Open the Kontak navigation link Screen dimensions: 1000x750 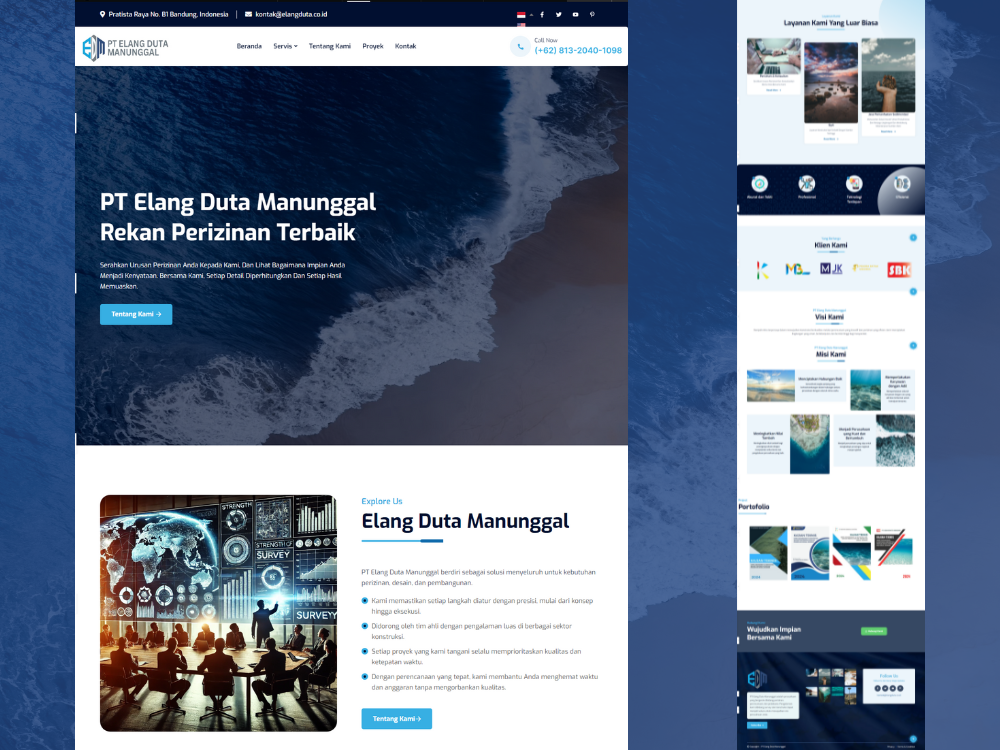pyautogui.click(x=405, y=46)
